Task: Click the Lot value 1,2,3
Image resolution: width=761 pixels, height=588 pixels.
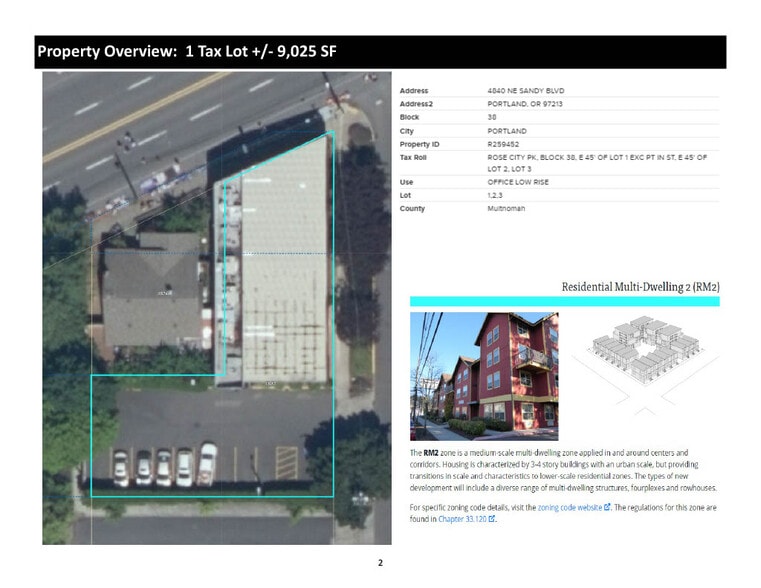Action: 496,196
